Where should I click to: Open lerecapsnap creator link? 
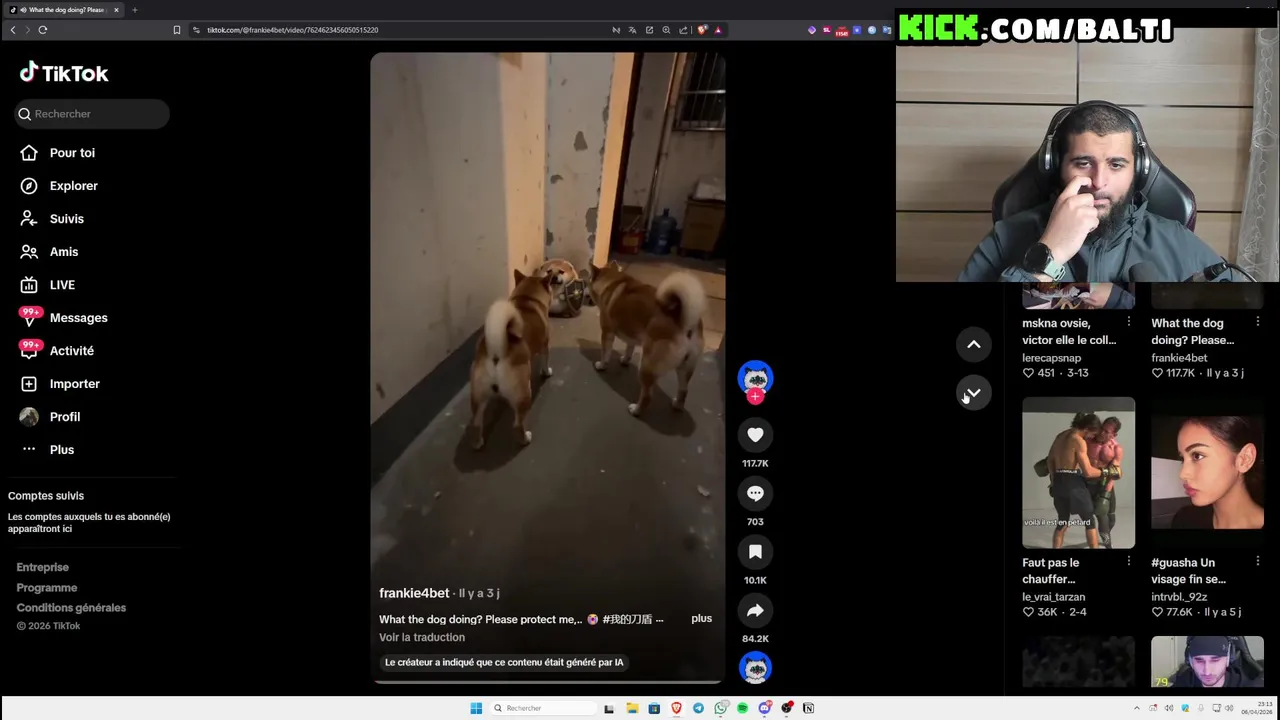click(1051, 358)
